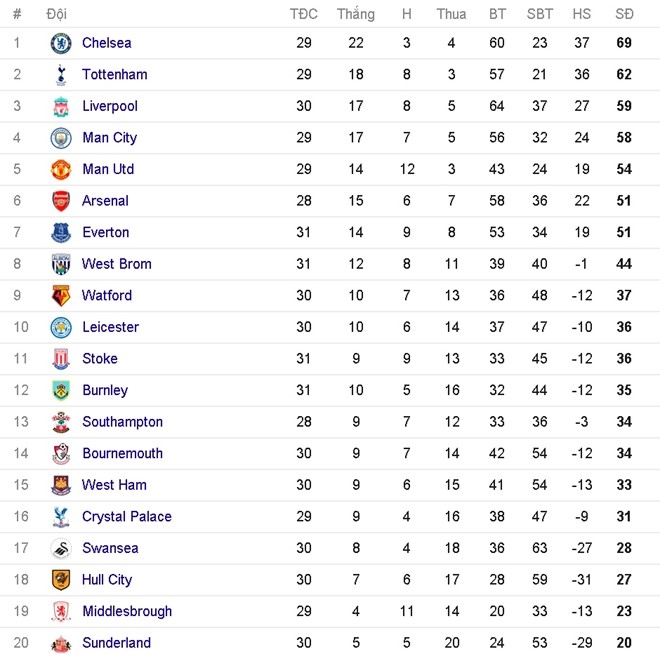Click the TĐC matches played header
Image resolution: width=660 pixels, height=654 pixels.
303,14
